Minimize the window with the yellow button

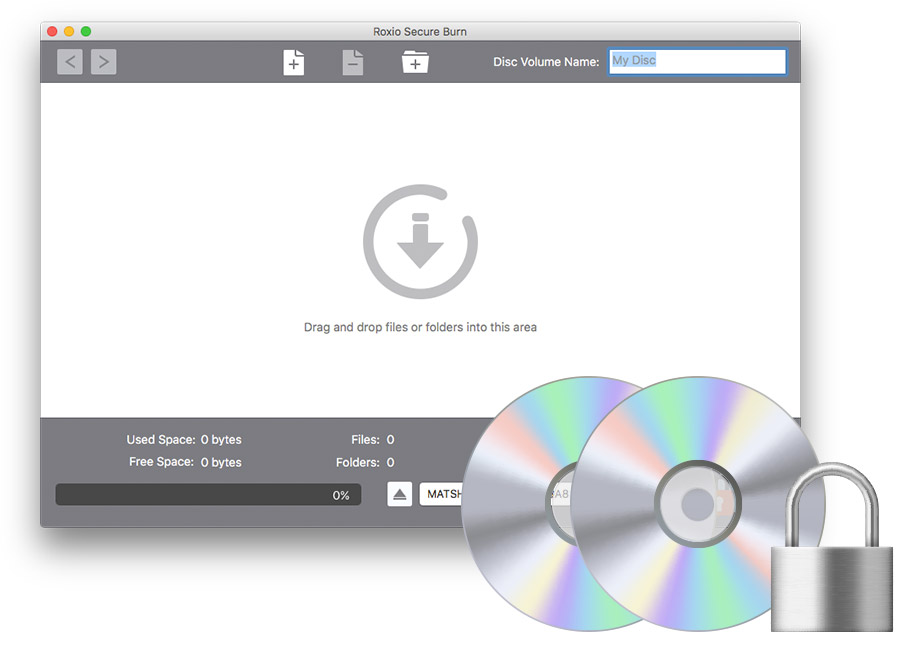tap(69, 31)
